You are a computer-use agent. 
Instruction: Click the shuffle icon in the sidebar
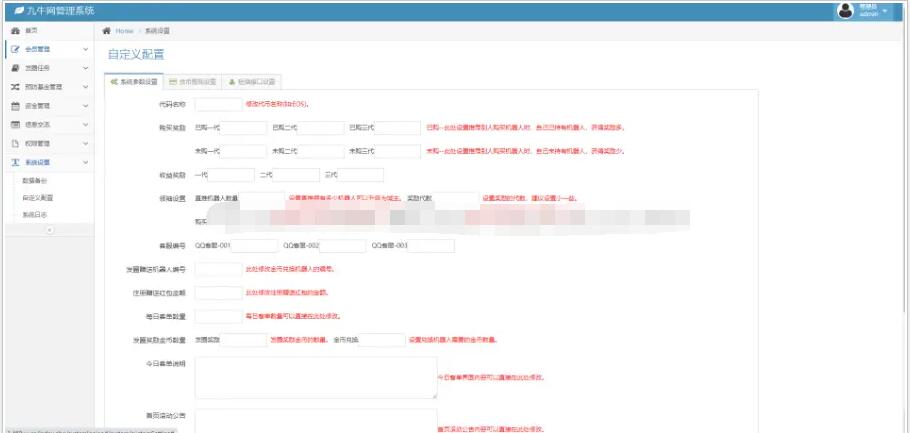point(15,87)
